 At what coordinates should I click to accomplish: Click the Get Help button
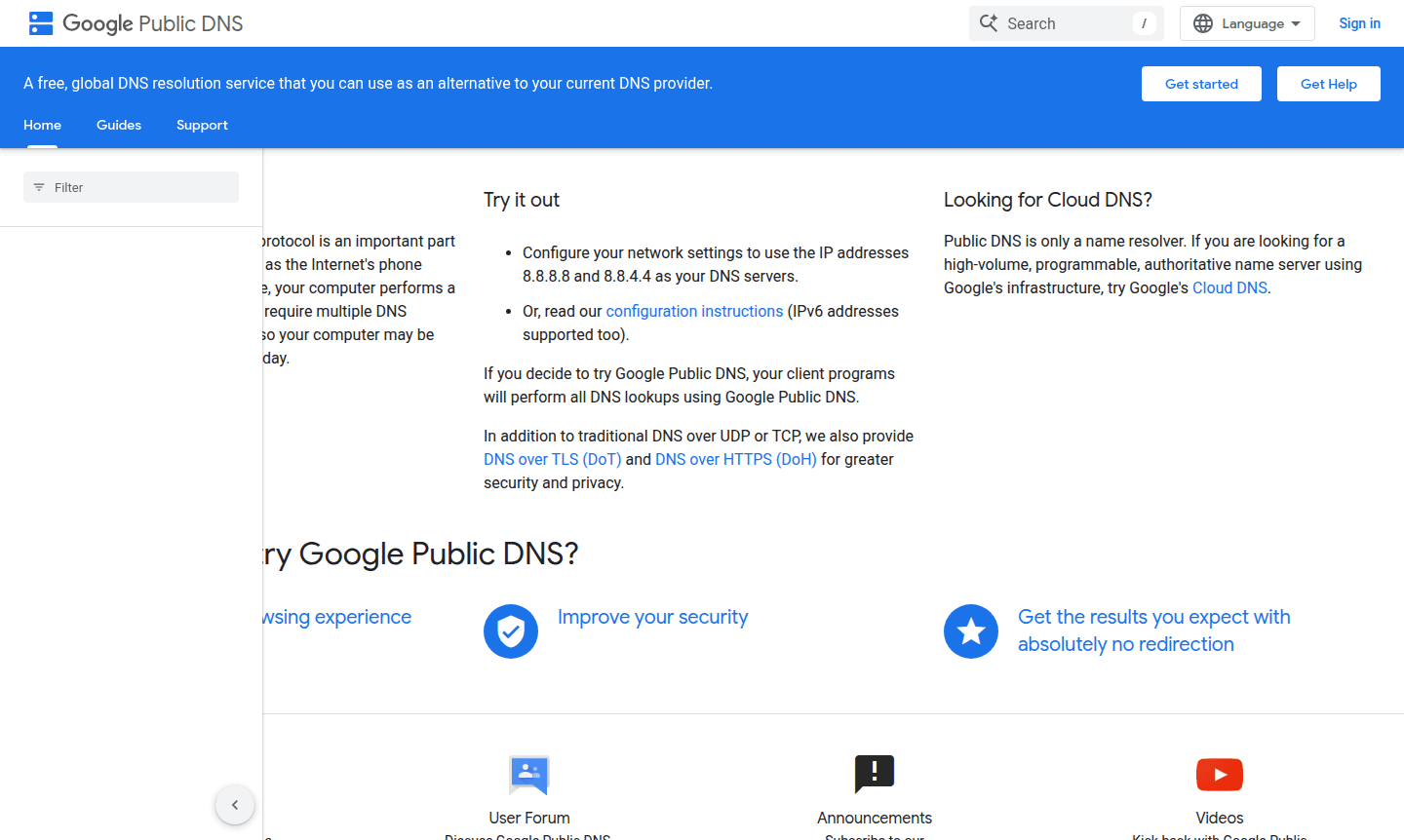[1328, 84]
